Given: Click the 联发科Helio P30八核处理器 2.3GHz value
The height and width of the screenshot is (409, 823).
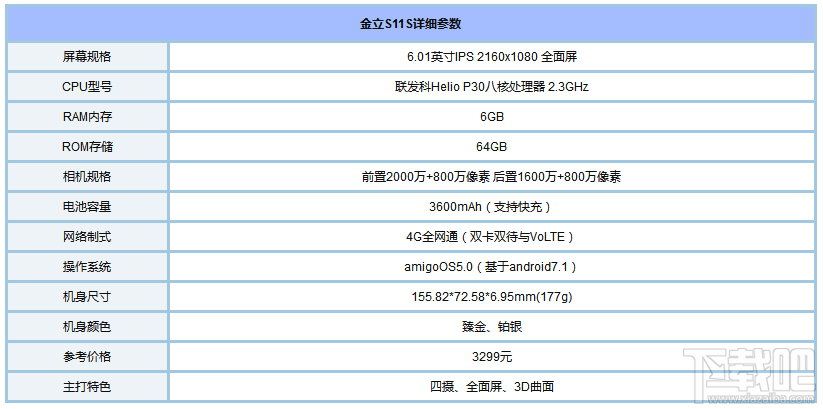Looking at the screenshot, I should coord(492,87).
